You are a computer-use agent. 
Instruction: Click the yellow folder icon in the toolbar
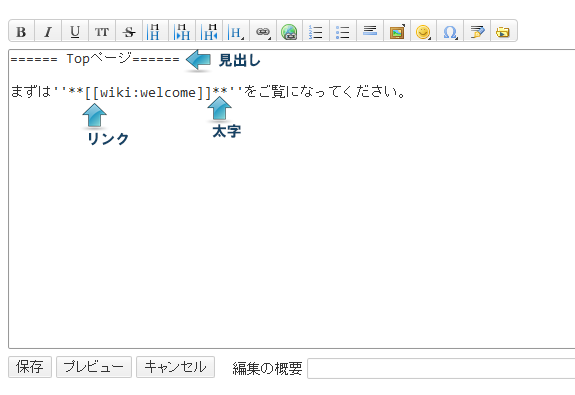(503, 32)
